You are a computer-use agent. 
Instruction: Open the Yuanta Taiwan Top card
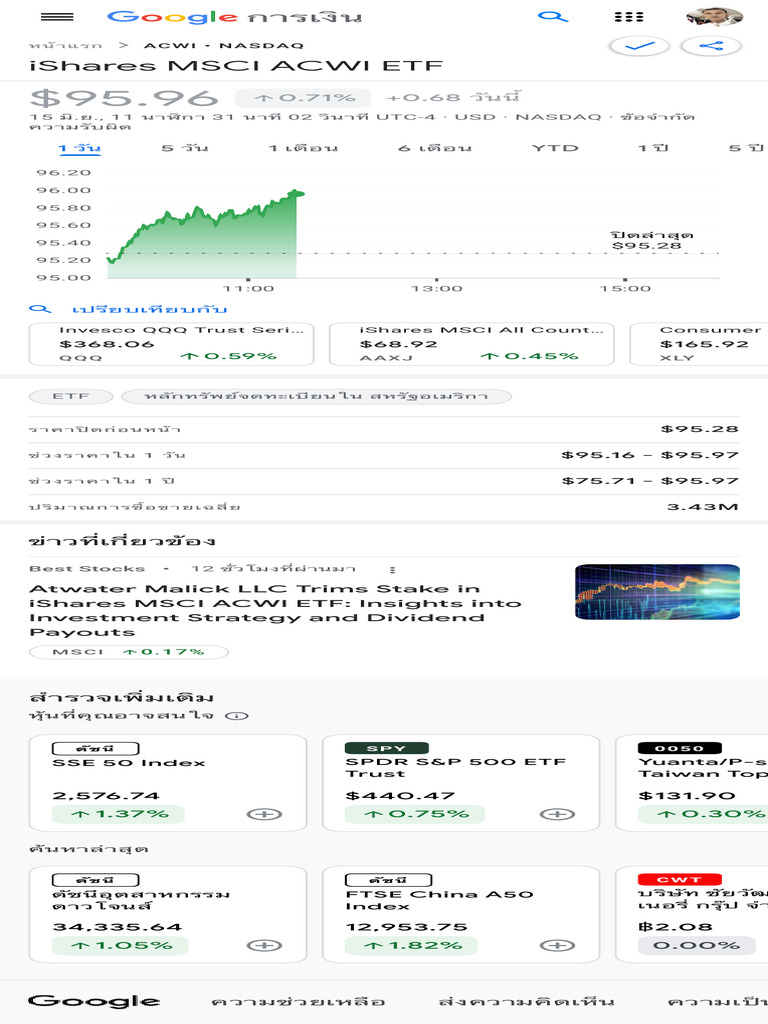[692, 783]
